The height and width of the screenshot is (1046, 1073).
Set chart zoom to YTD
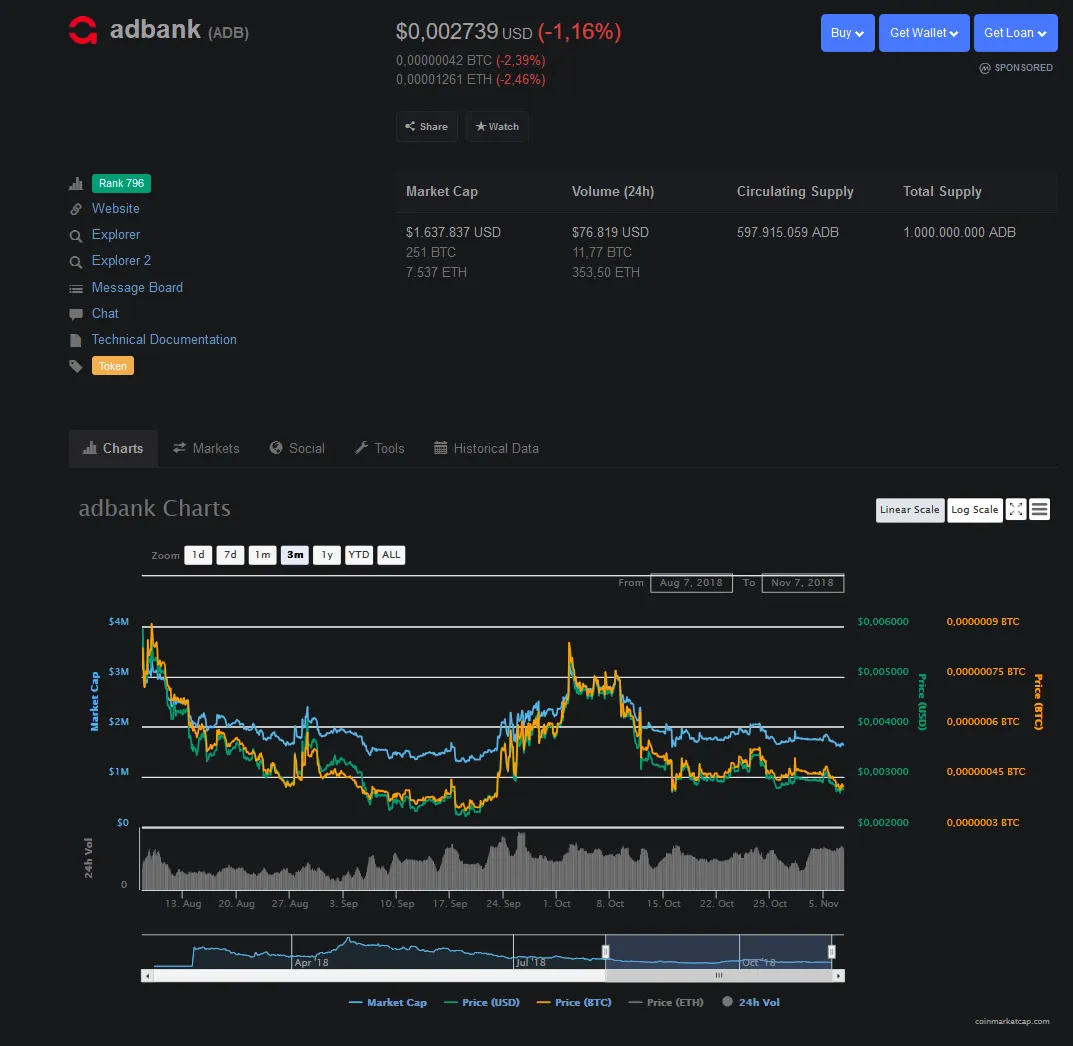(359, 555)
